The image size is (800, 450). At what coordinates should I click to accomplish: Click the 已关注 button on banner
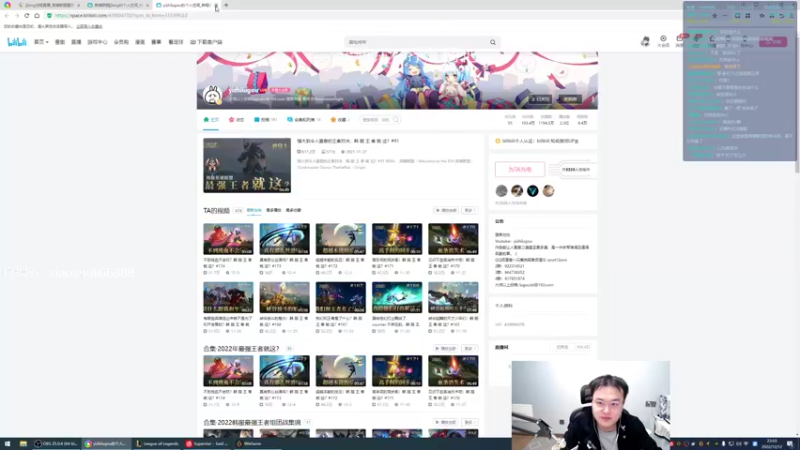coord(540,99)
